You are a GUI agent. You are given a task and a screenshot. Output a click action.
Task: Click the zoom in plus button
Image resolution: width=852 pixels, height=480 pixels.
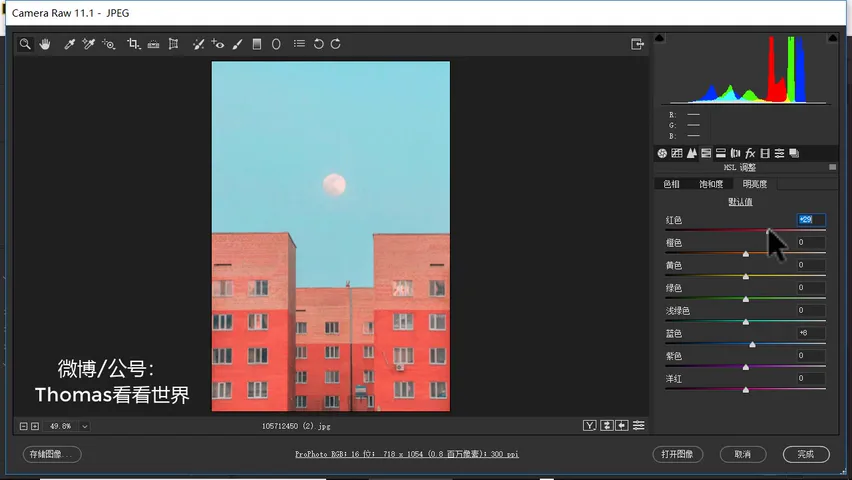point(35,426)
